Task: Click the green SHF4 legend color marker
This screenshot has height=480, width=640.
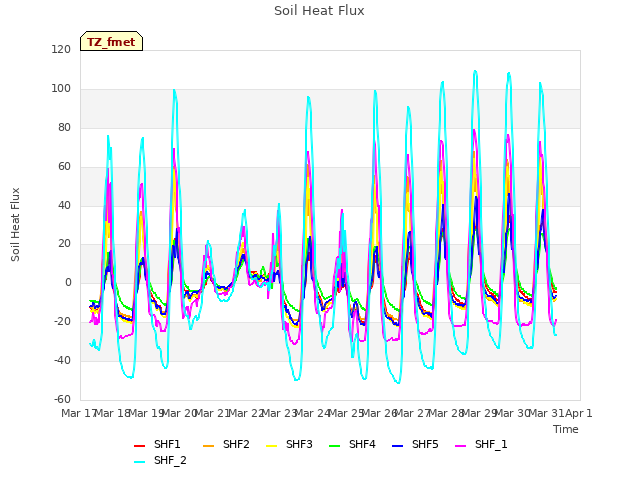Action: coord(335,446)
